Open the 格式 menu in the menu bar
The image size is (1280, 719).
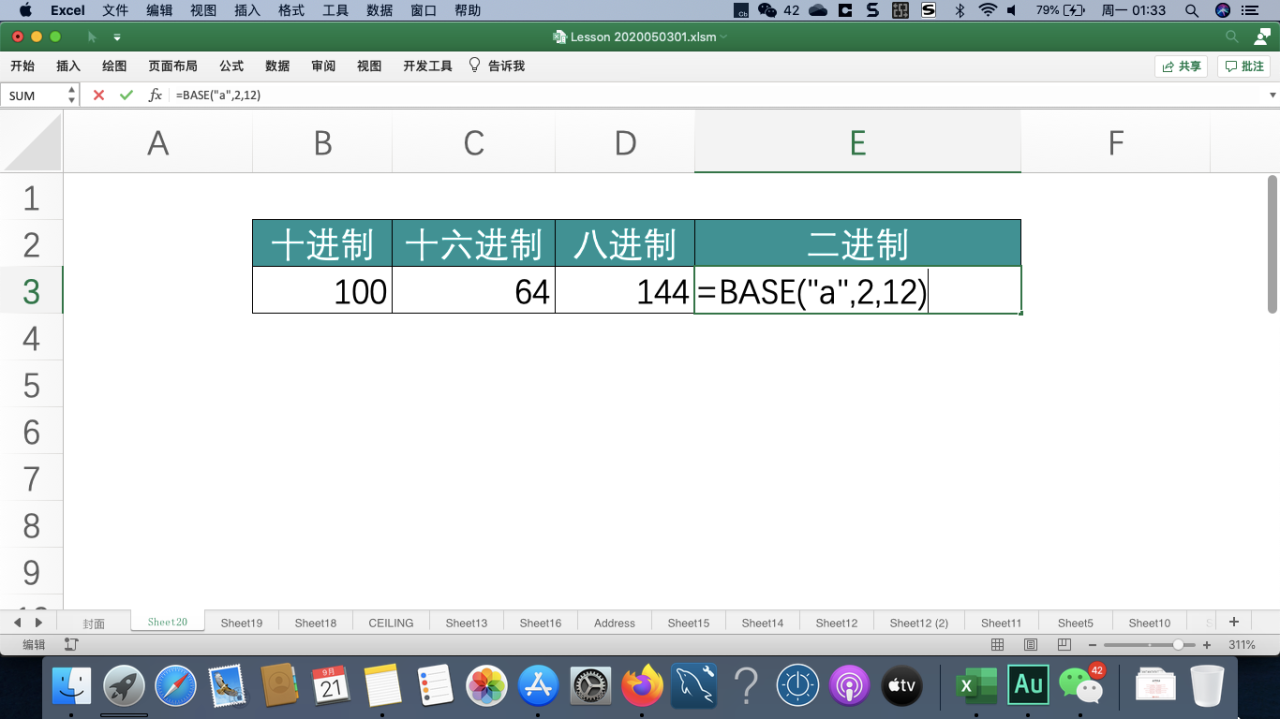tap(291, 10)
